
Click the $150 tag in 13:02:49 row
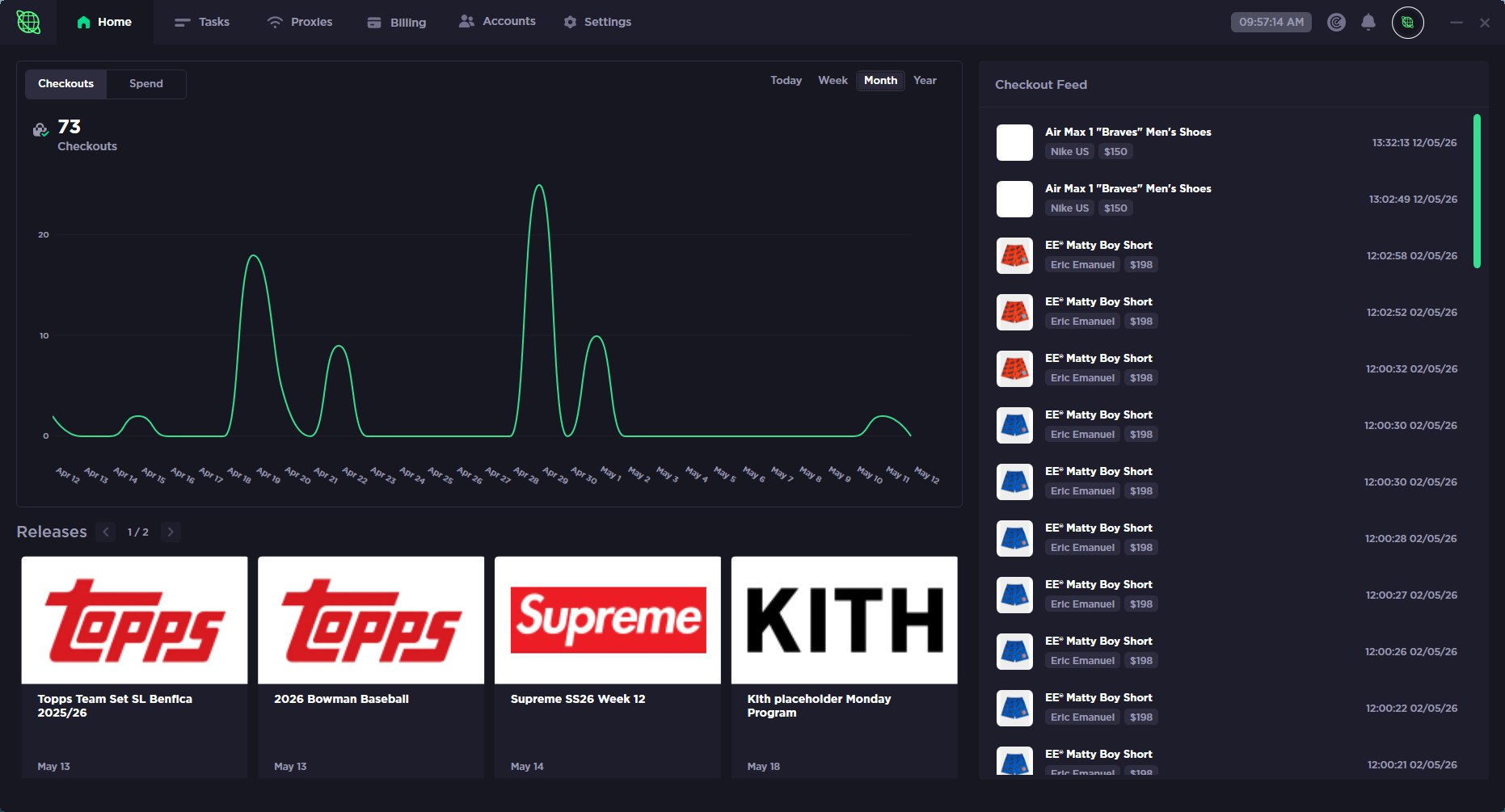click(x=1115, y=208)
